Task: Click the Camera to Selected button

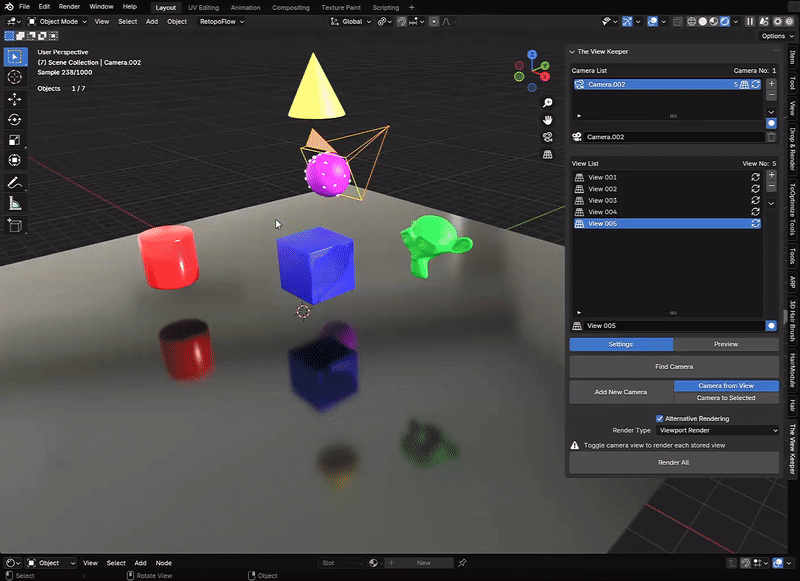Action: pos(726,398)
